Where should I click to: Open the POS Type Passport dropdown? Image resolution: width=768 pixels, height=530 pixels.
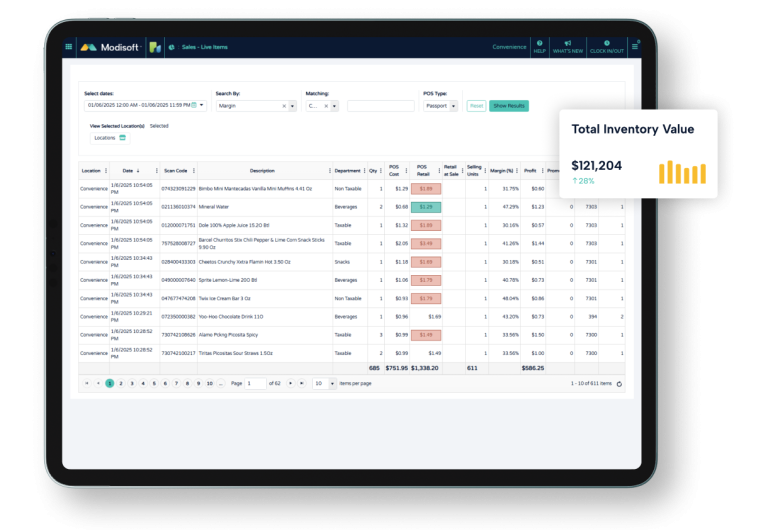point(454,105)
